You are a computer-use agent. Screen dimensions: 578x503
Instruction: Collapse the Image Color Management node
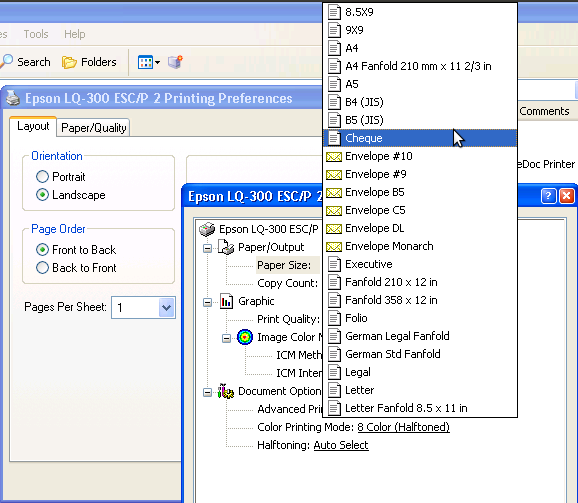pos(226,338)
